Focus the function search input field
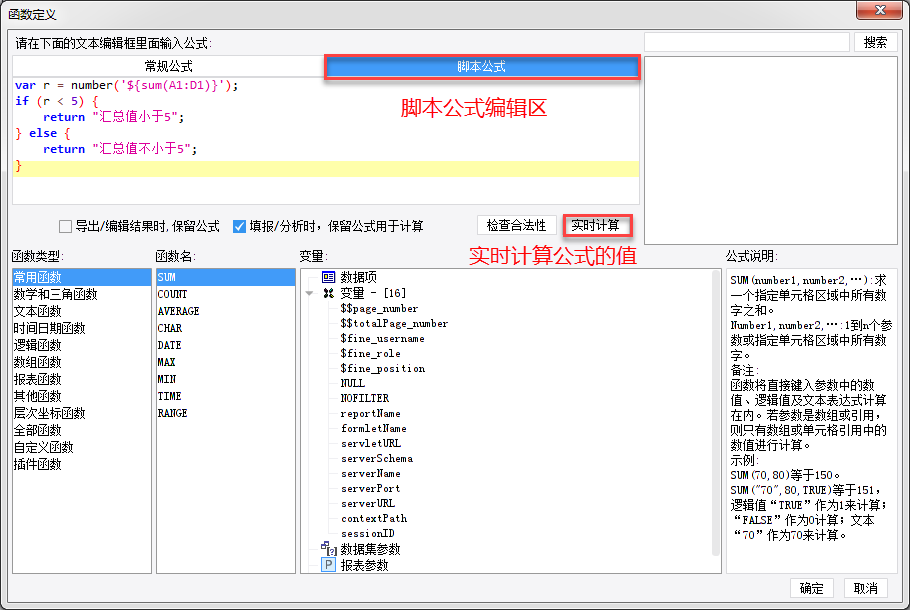Viewport: 910px width, 610px height. [x=747, y=42]
